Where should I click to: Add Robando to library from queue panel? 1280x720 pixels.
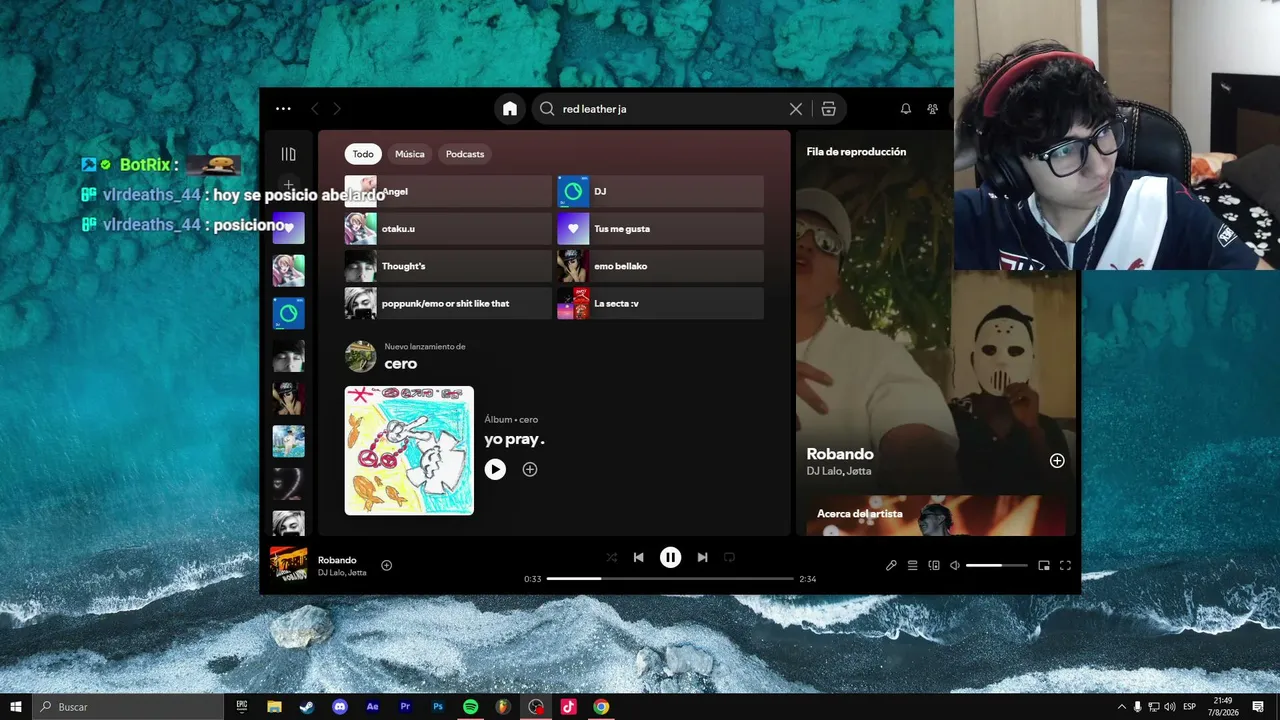pos(1057,461)
